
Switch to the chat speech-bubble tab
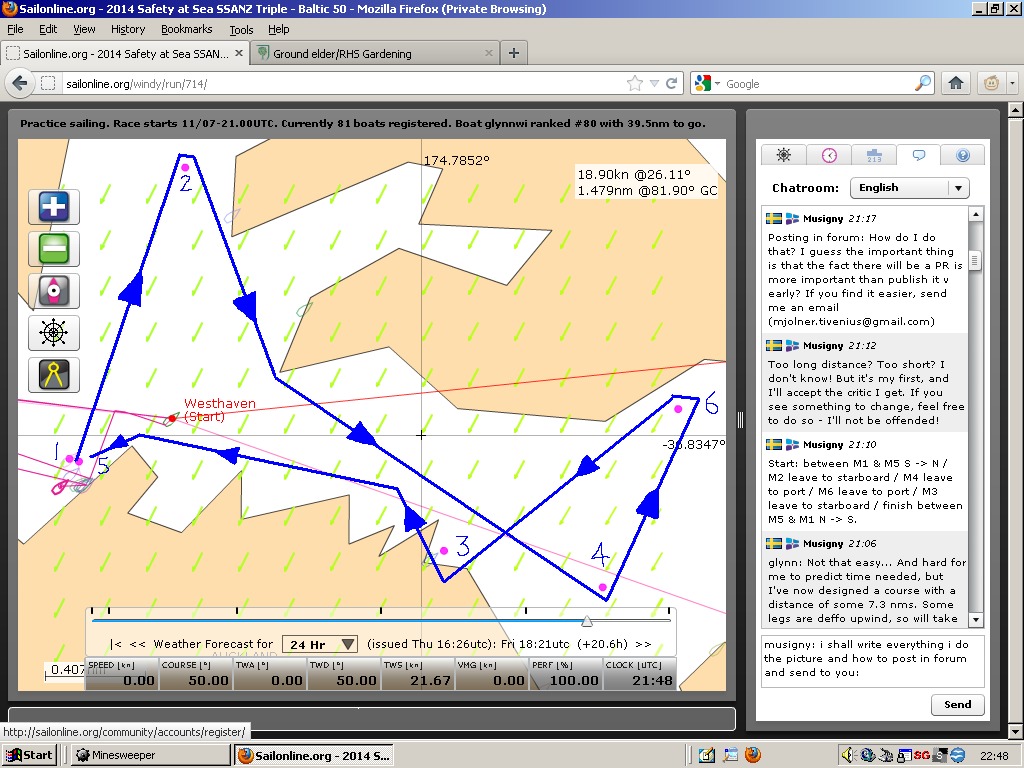pyautogui.click(x=918, y=155)
